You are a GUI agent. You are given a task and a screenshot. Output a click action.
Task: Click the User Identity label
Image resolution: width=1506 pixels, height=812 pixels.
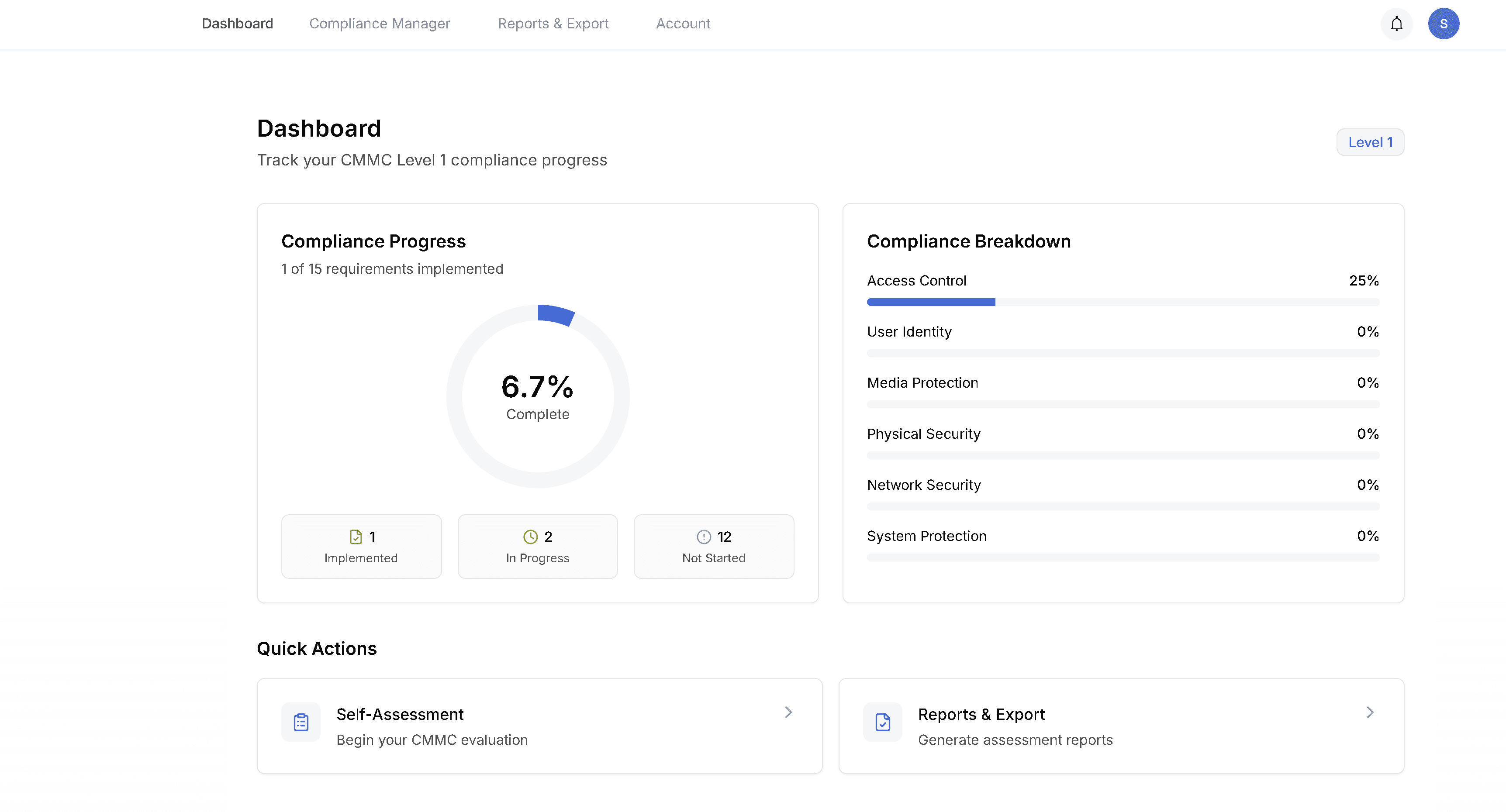coord(909,332)
